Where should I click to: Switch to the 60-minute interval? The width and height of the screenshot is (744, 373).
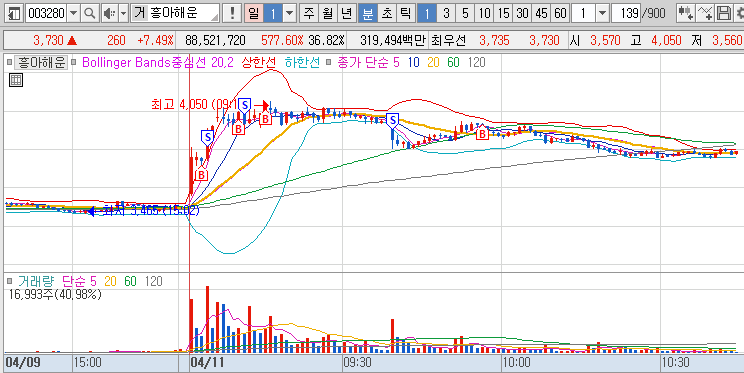pyautogui.click(x=560, y=13)
